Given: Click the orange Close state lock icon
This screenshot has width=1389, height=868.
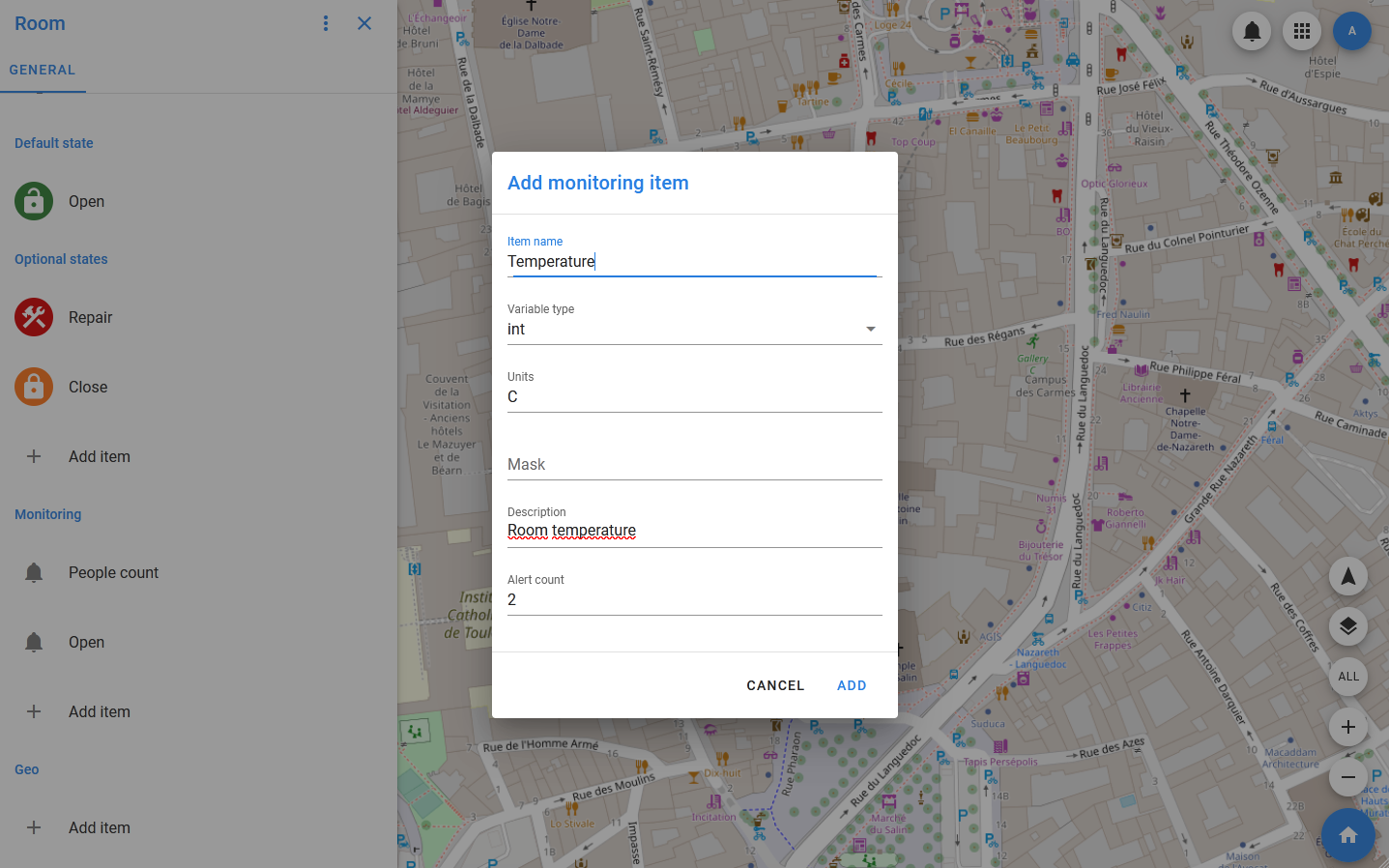Looking at the screenshot, I should [34, 387].
